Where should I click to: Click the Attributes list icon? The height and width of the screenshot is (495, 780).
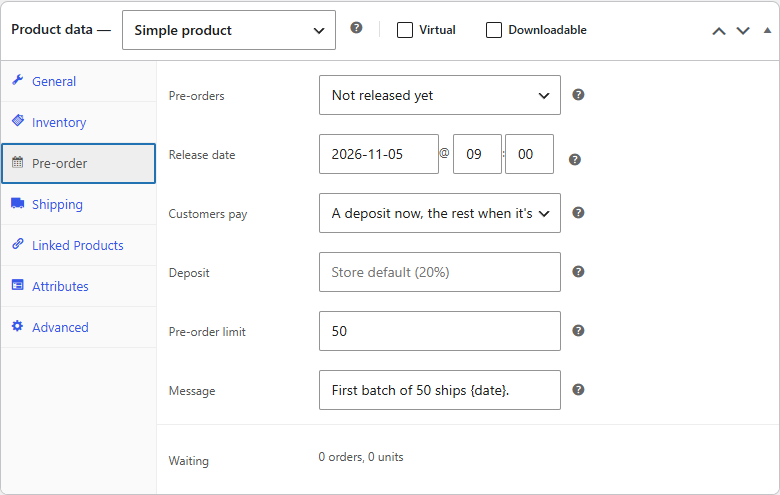coord(18,285)
